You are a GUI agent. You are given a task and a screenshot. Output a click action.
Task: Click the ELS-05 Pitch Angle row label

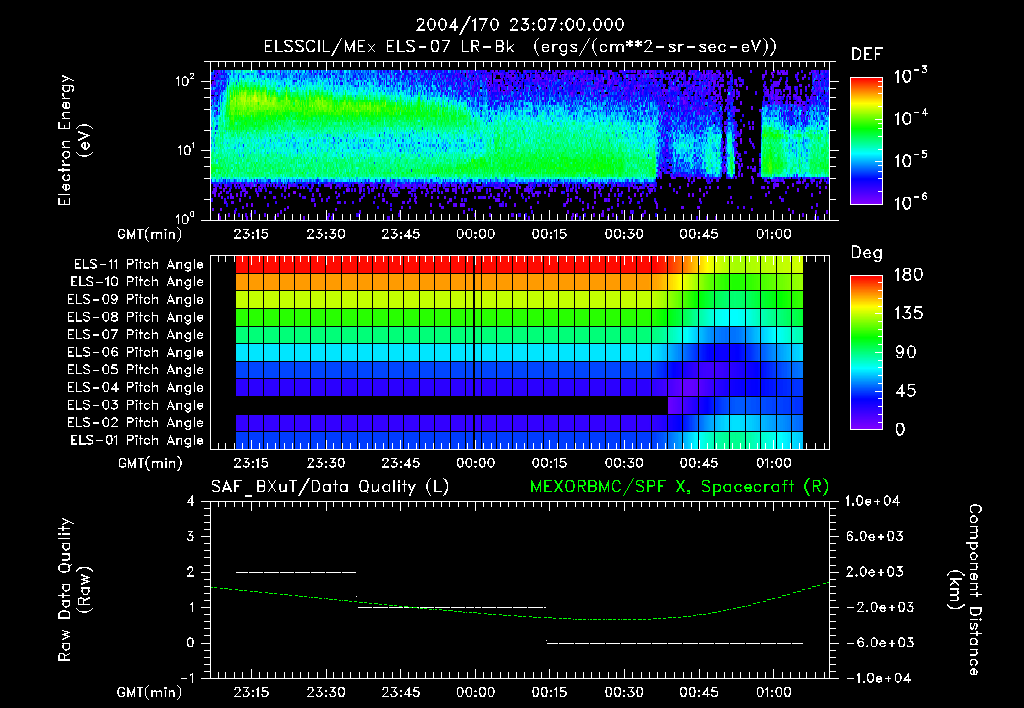(x=136, y=370)
